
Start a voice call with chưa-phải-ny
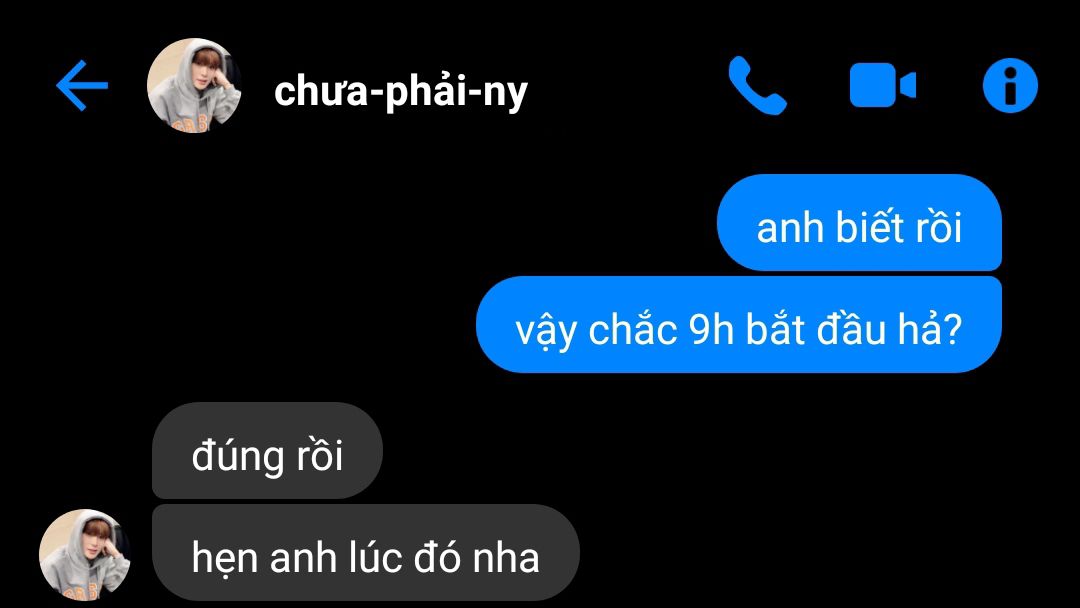[x=757, y=85]
